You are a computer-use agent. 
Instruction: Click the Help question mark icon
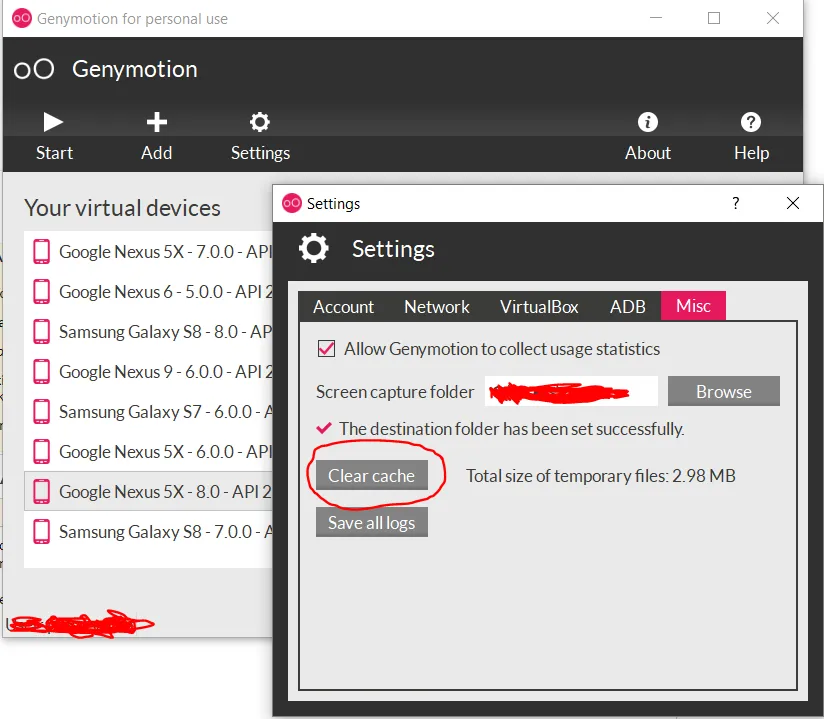750,122
